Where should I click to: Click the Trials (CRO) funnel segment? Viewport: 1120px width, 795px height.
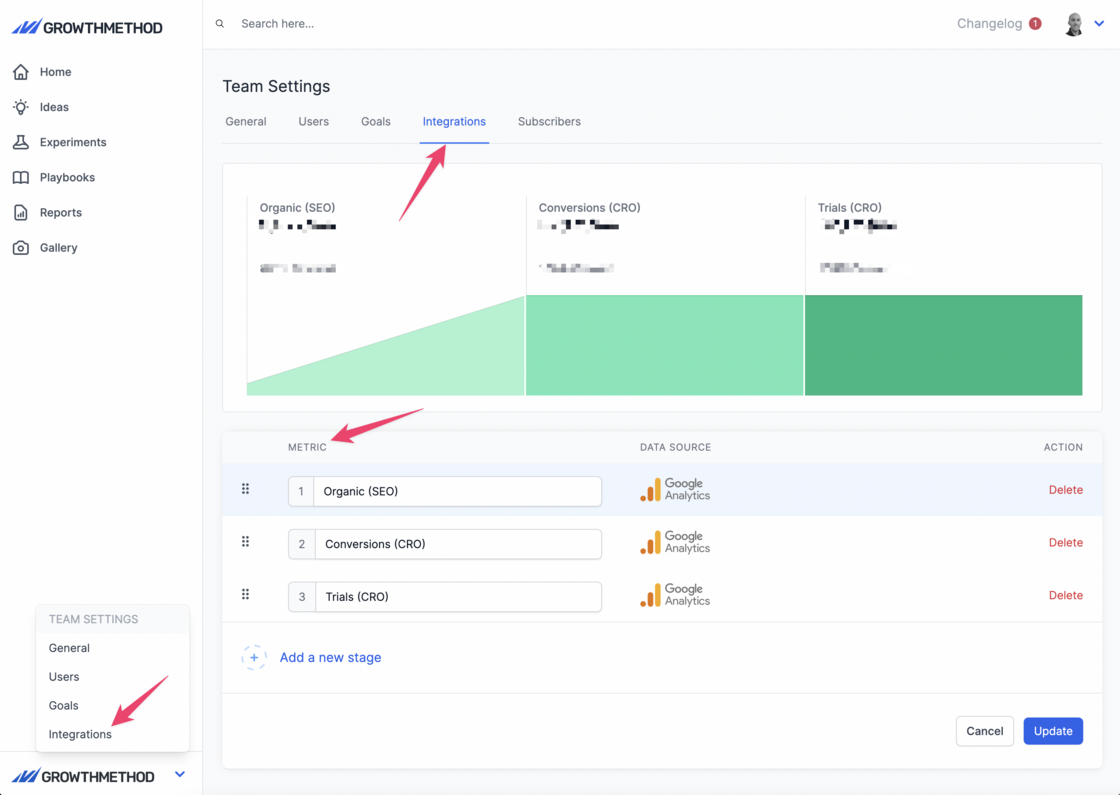click(x=944, y=345)
